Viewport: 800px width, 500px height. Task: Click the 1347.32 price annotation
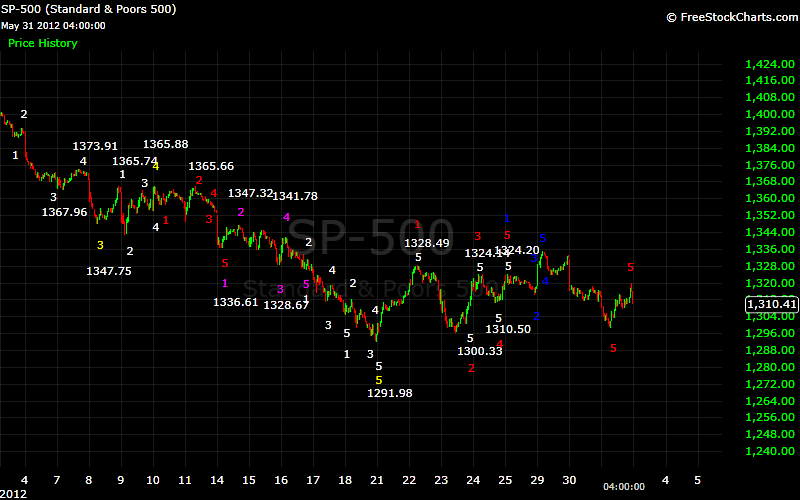250,193
